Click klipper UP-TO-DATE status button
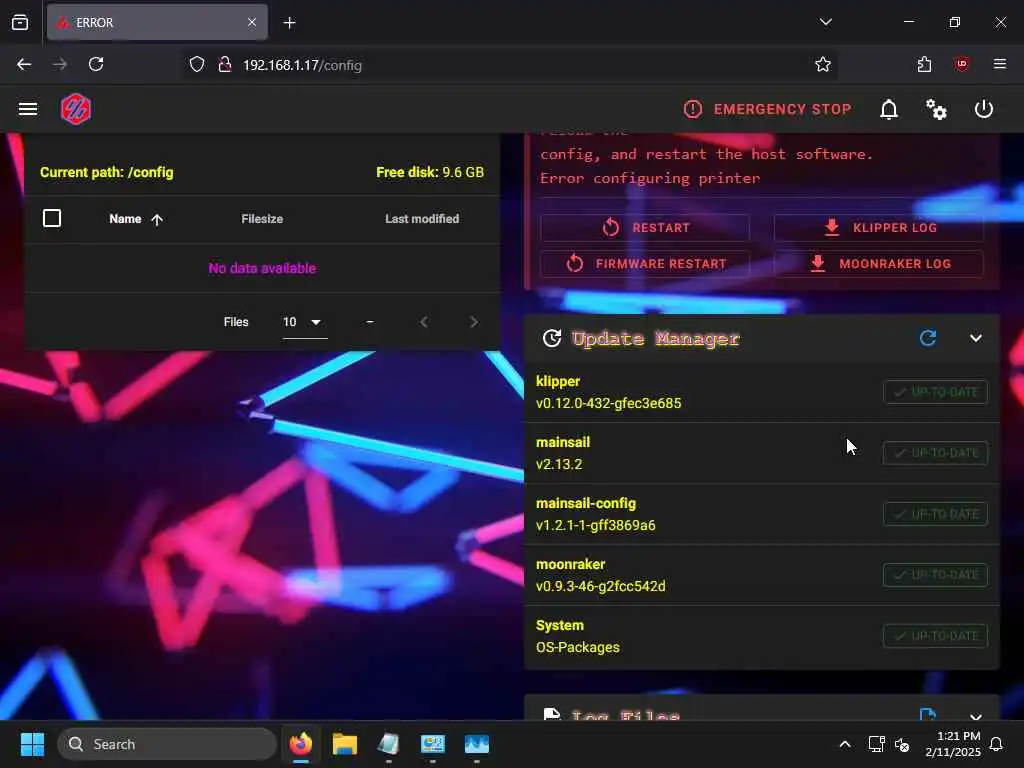This screenshot has height=768, width=1024. pos(935,392)
